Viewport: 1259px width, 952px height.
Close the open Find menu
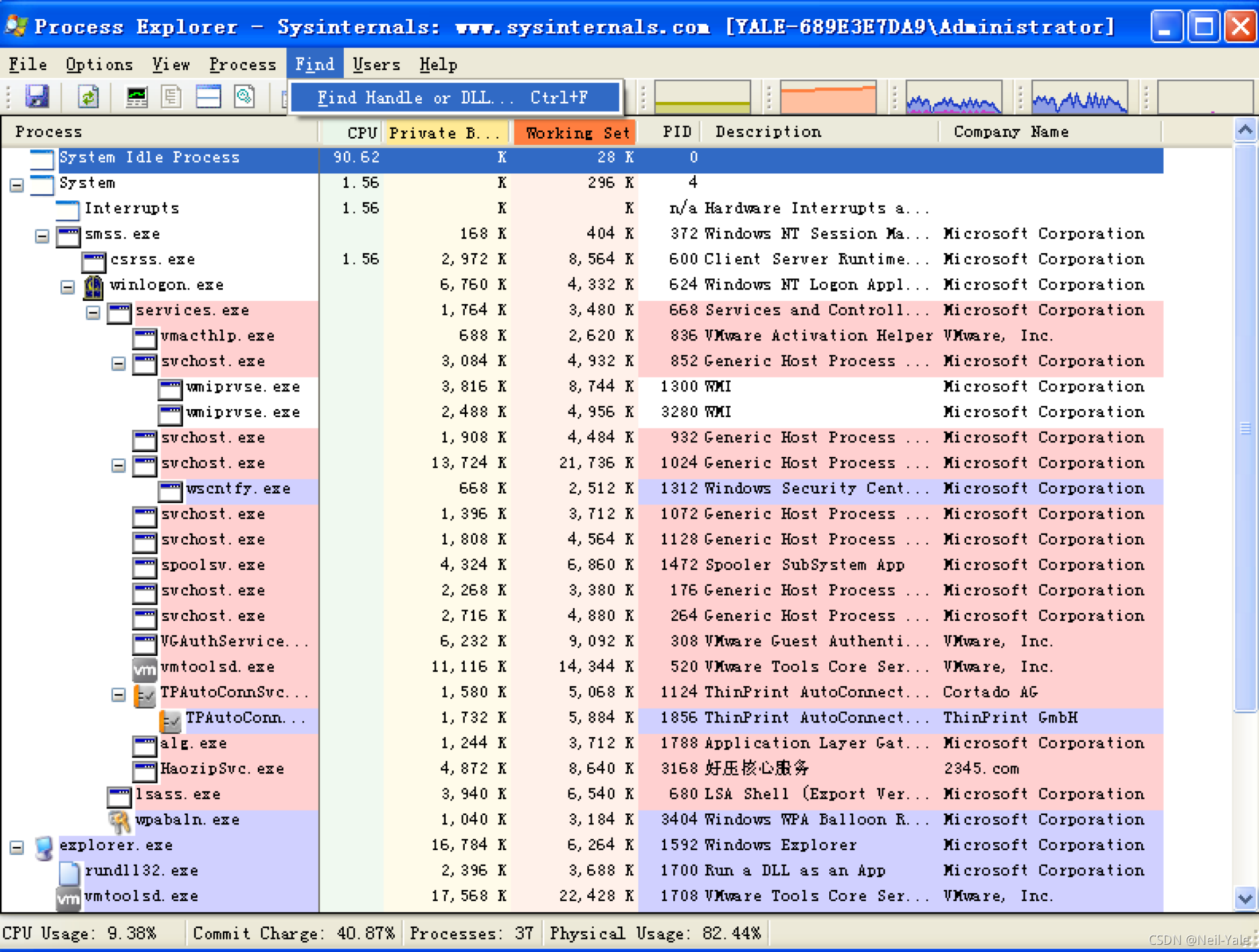point(315,64)
